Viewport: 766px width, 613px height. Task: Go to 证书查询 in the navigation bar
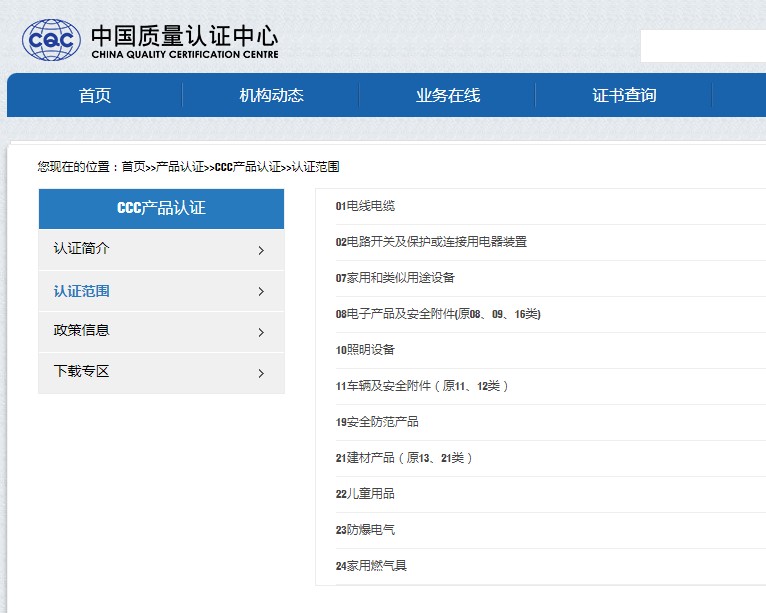tap(624, 96)
